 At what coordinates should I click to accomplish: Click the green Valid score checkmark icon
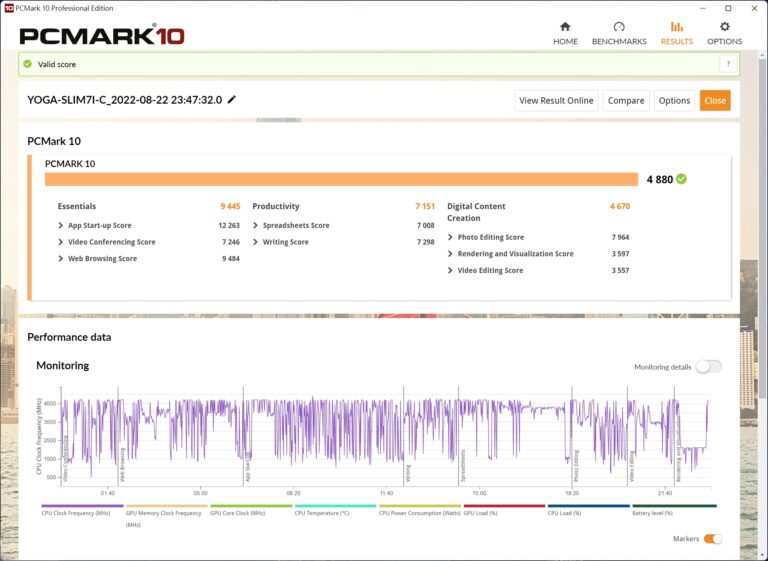point(28,64)
